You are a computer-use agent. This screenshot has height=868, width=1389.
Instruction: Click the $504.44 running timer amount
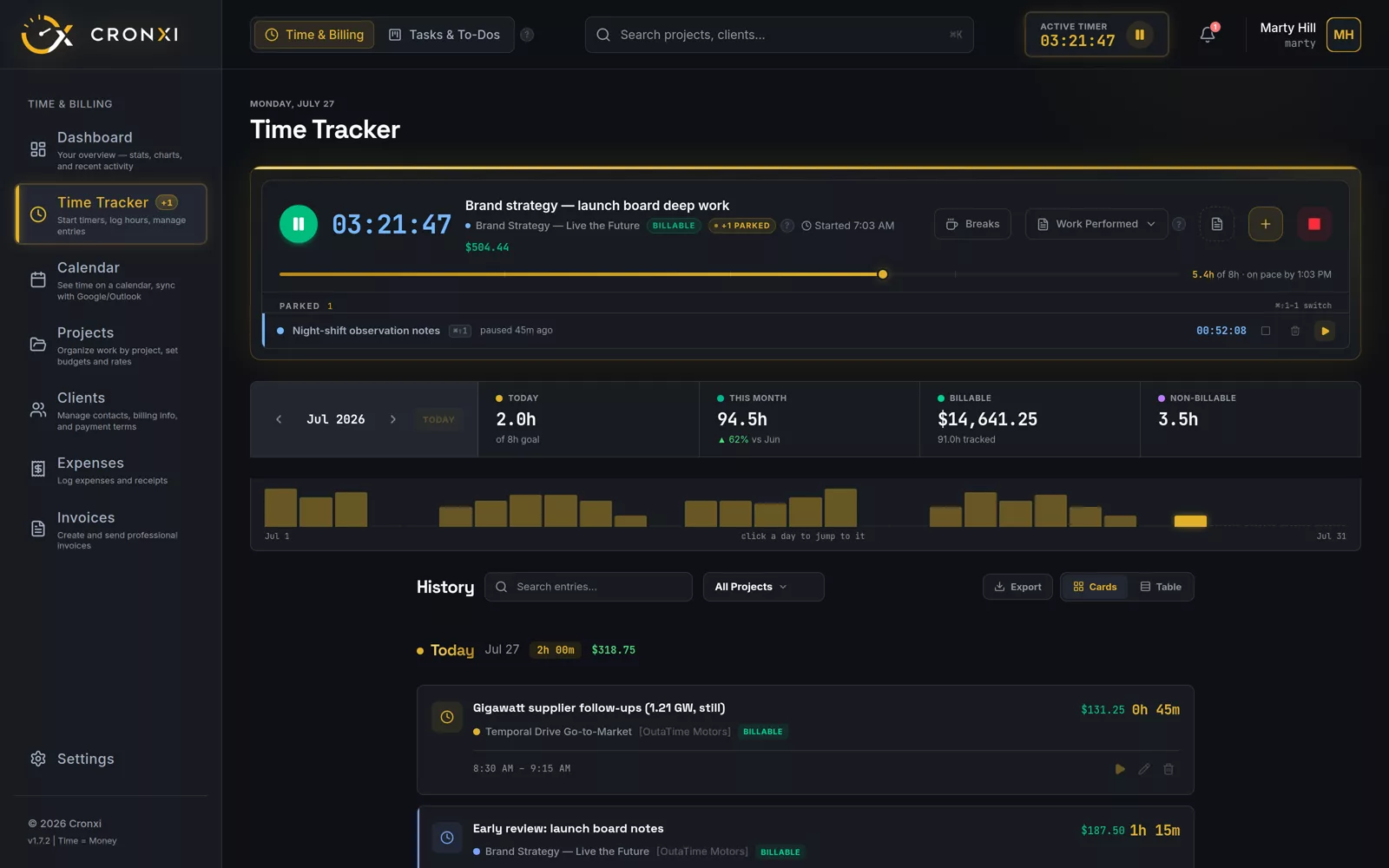point(487,247)
